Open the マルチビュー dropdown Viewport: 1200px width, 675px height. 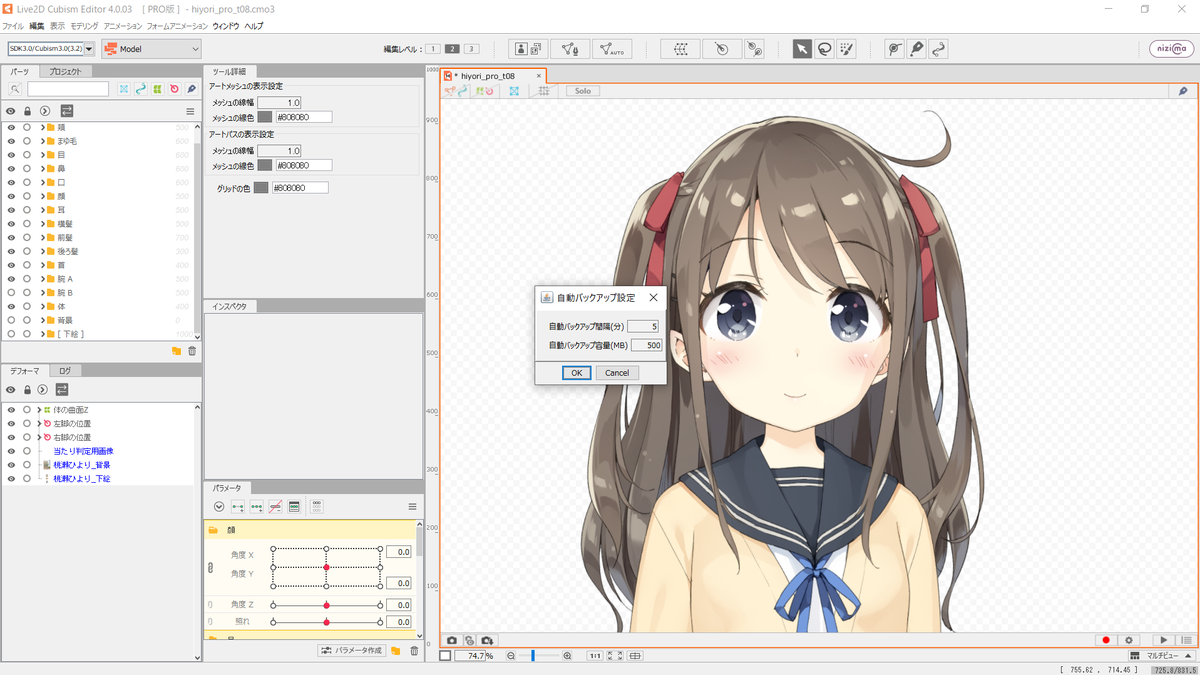(x=1161, y=656)
